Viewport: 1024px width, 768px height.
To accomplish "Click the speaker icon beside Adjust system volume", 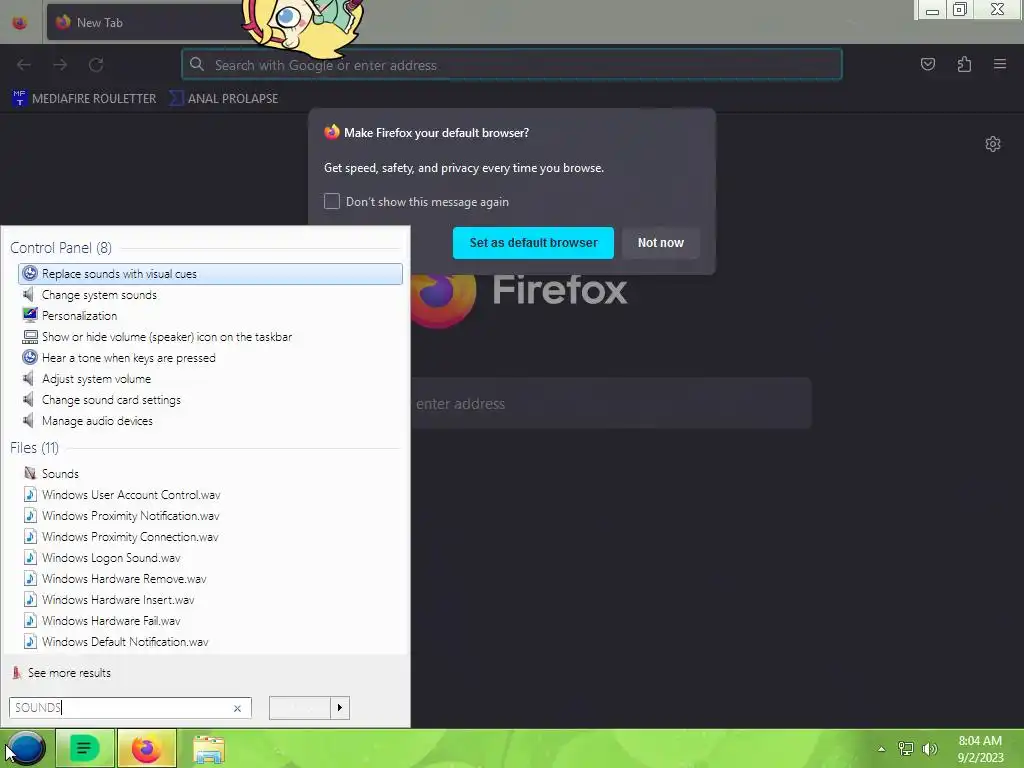I will pos(29,379).
